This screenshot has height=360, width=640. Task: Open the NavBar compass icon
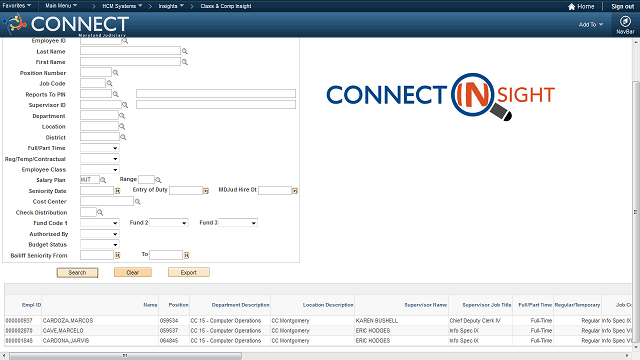(625, 21)
